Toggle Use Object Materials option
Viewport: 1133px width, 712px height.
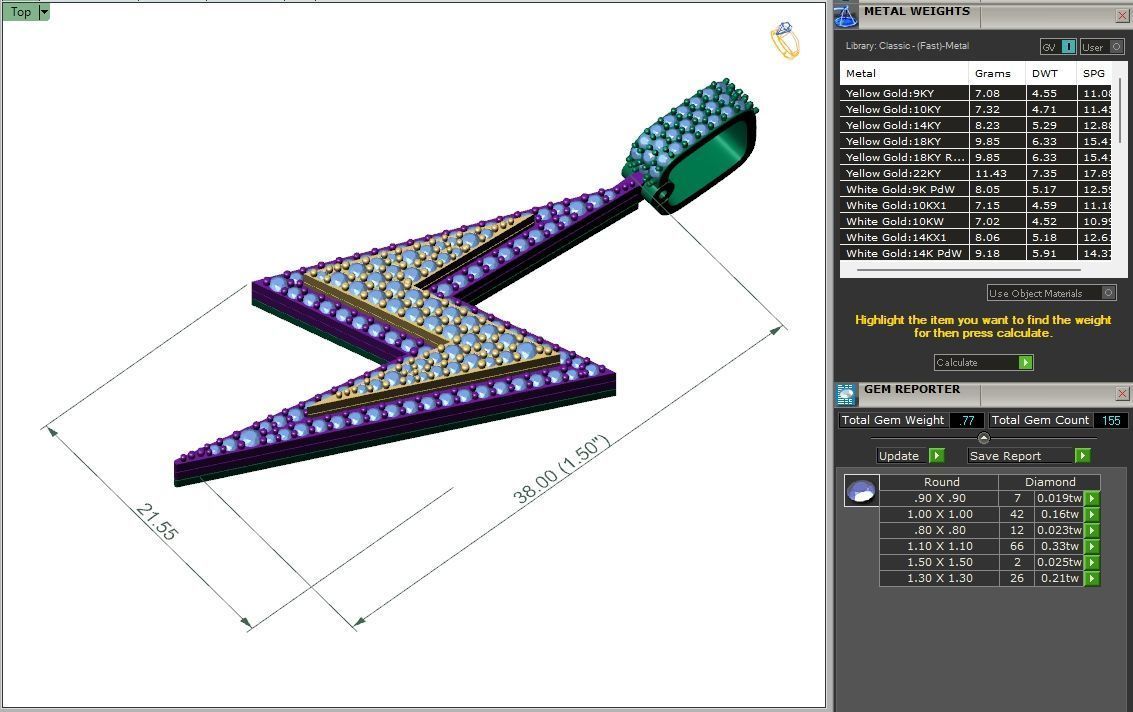[1051, 293]
